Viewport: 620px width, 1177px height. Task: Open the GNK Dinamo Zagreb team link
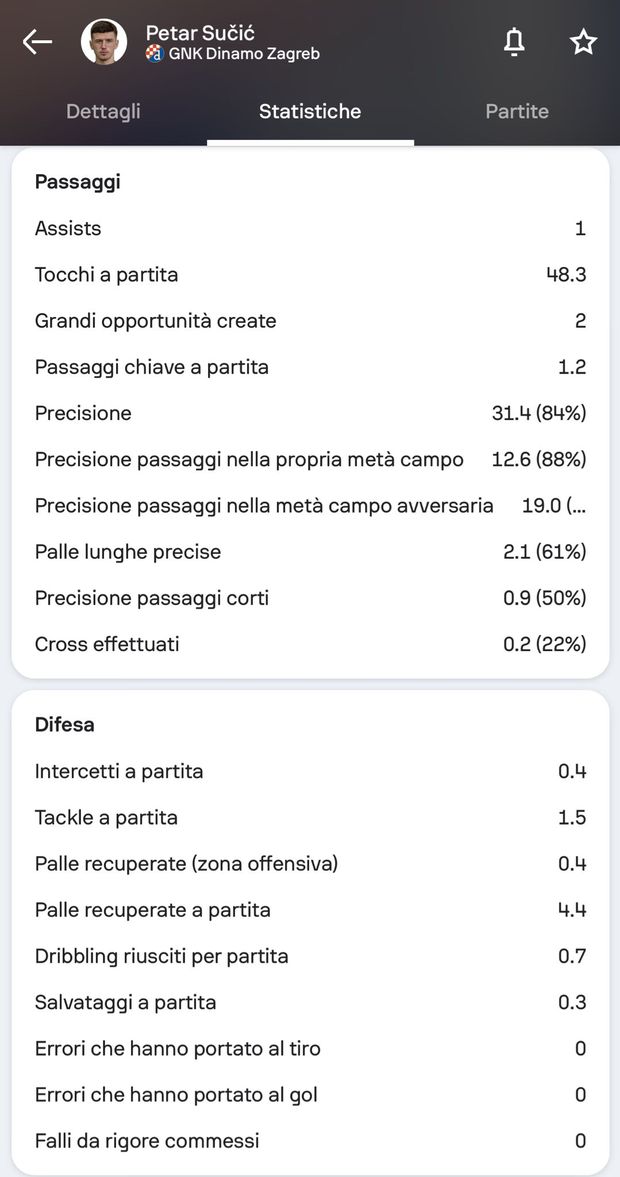tap(244, 54)
